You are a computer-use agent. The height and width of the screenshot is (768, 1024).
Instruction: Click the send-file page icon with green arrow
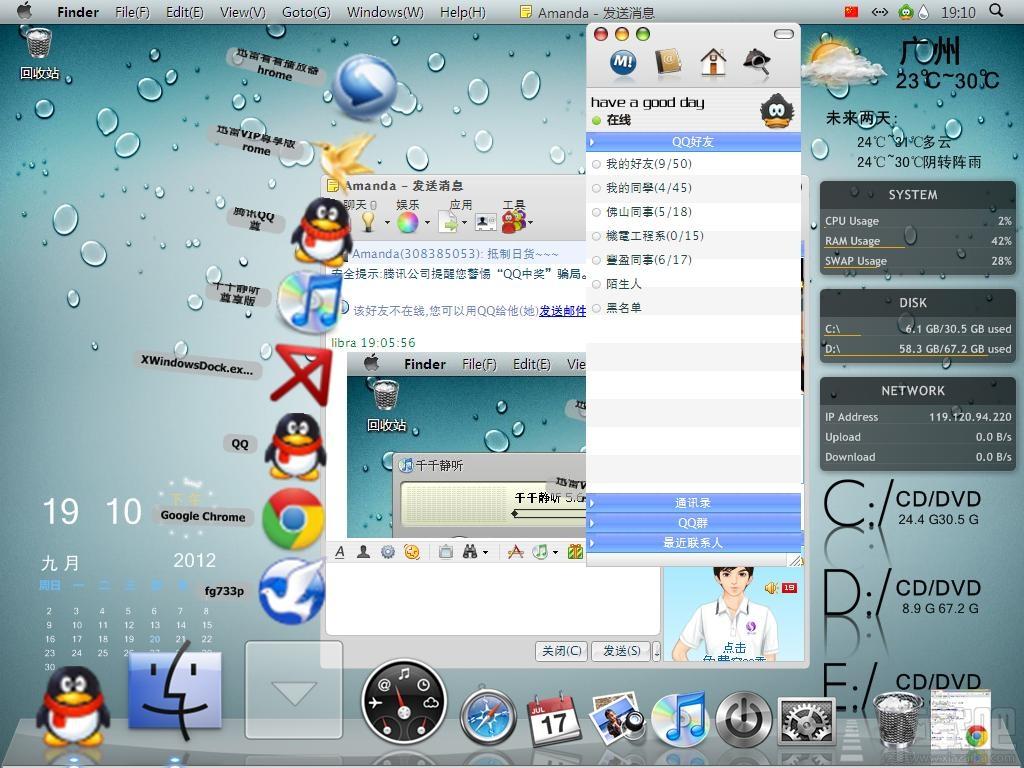point(450,222)
